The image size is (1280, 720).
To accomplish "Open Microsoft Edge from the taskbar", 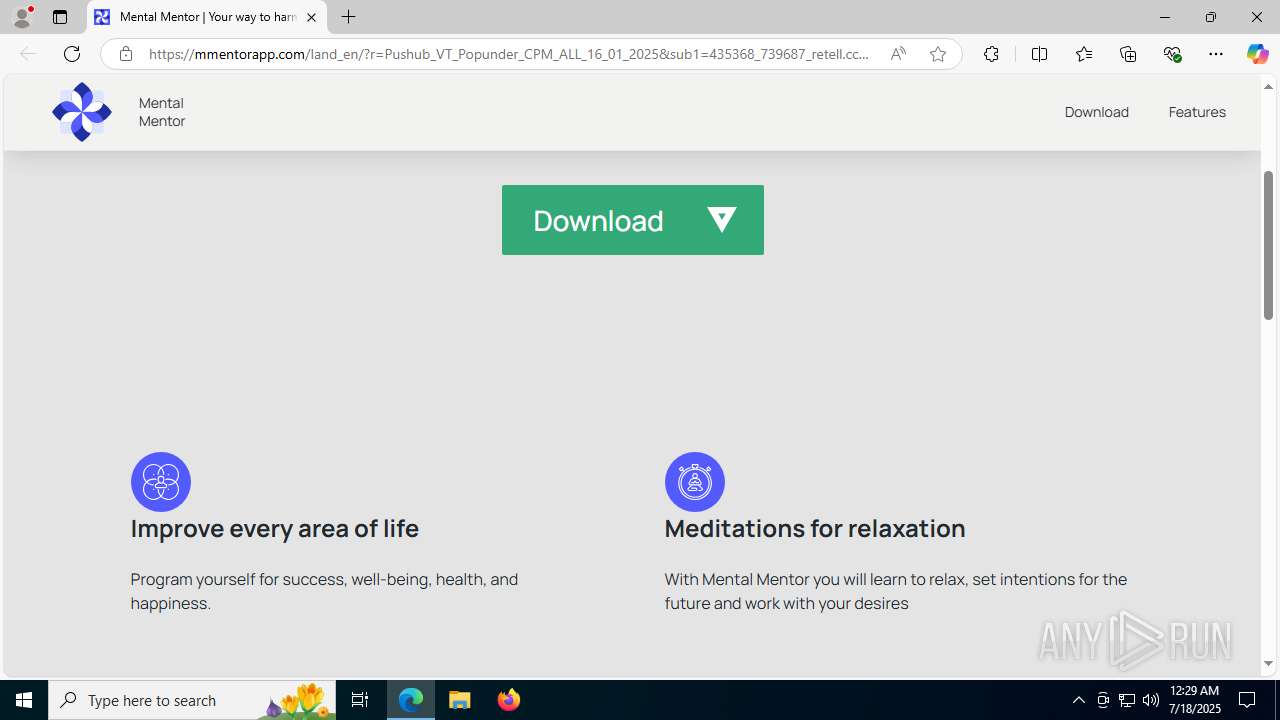I will point(411,700).
